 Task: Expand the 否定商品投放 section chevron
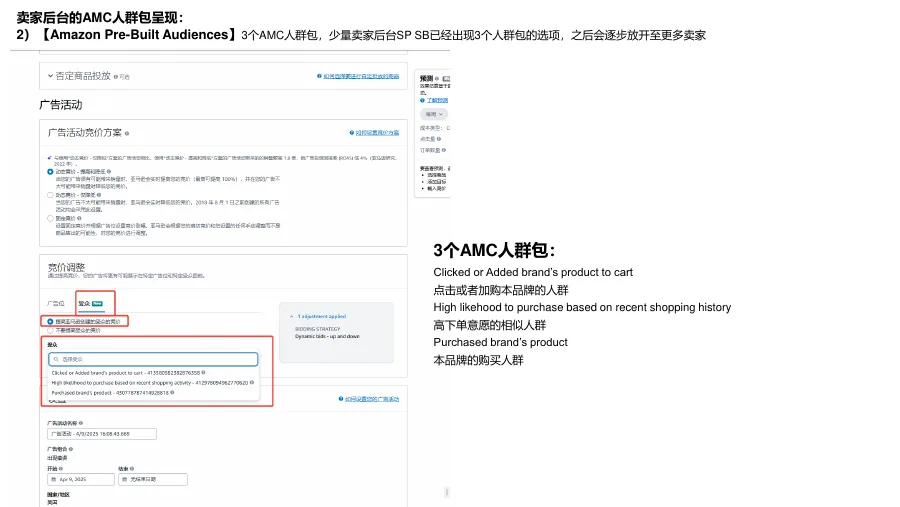click(x=51, y=76)
